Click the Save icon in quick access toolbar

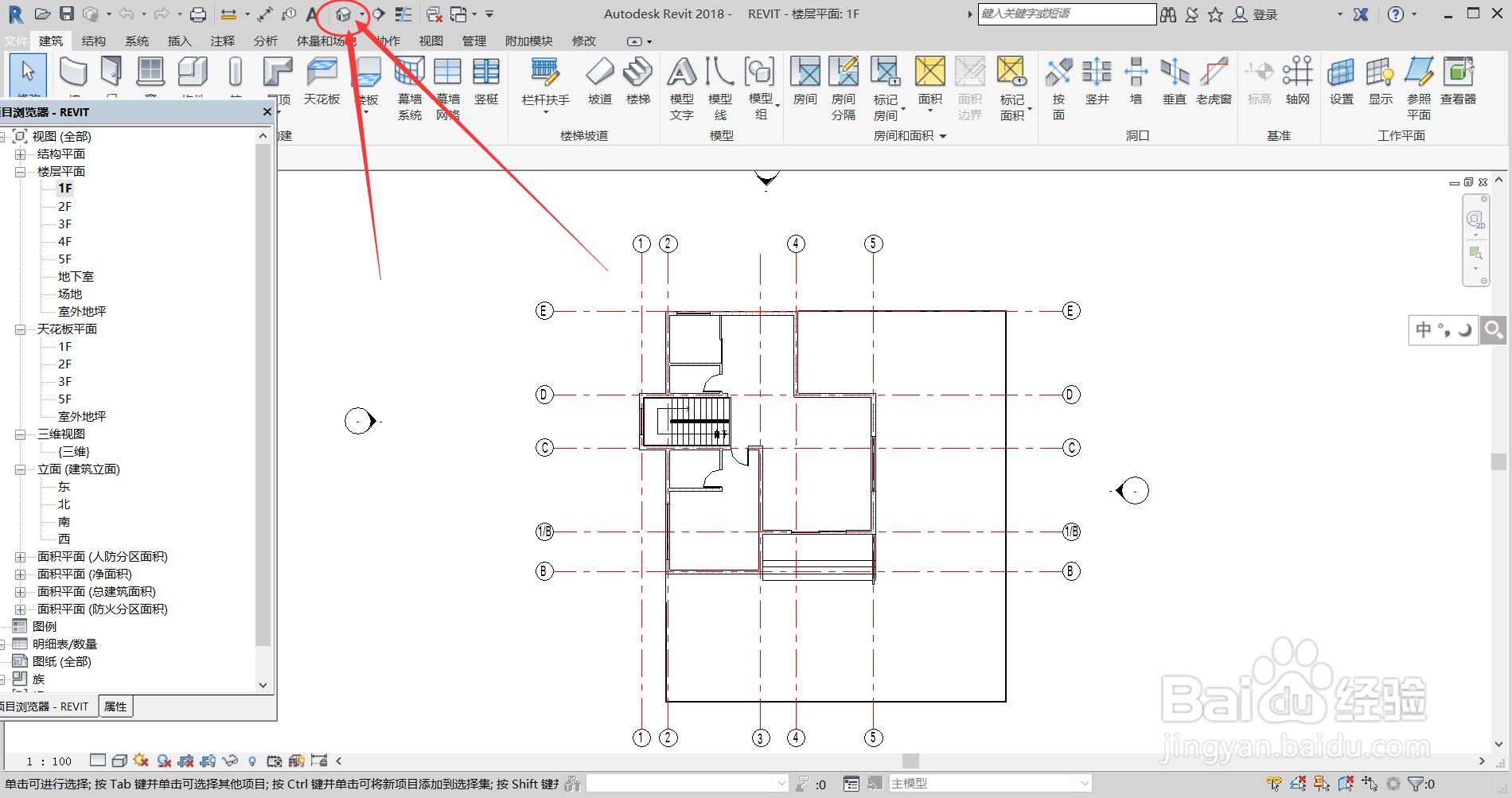click(67, 14)
